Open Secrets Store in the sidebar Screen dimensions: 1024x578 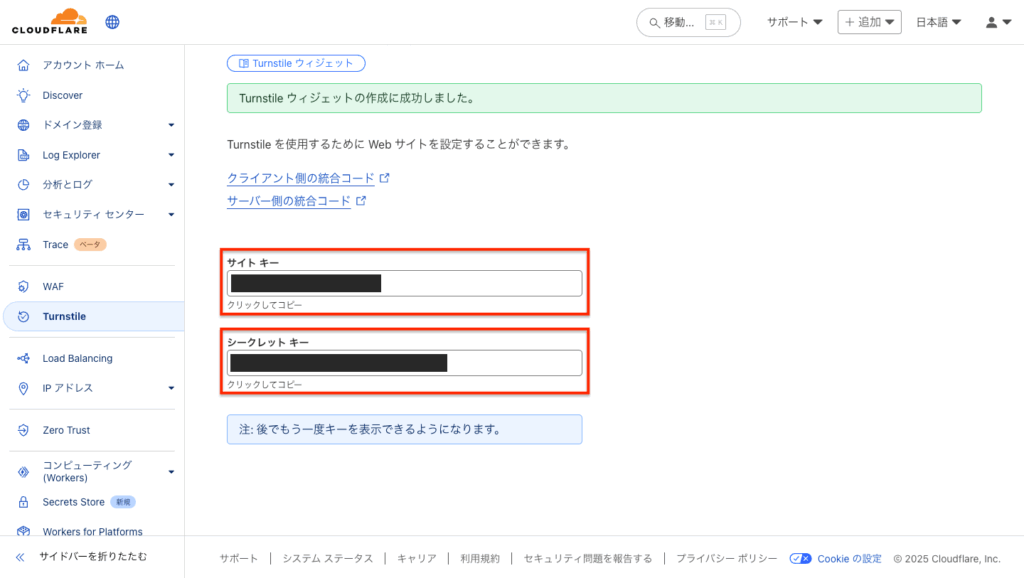point(73,502)
